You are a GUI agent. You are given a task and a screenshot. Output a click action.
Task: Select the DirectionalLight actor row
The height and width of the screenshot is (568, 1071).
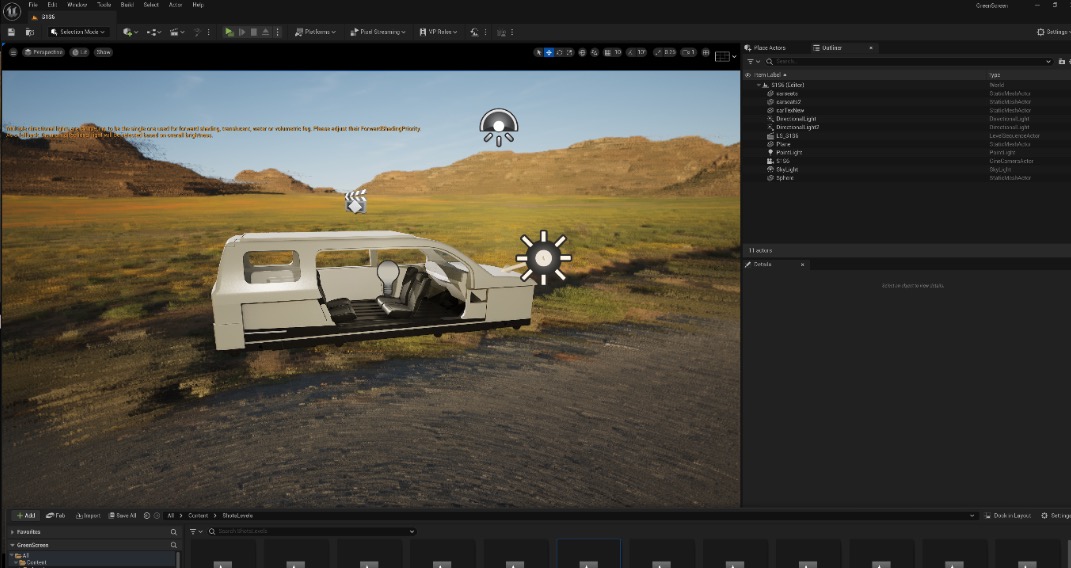[796, 119]
